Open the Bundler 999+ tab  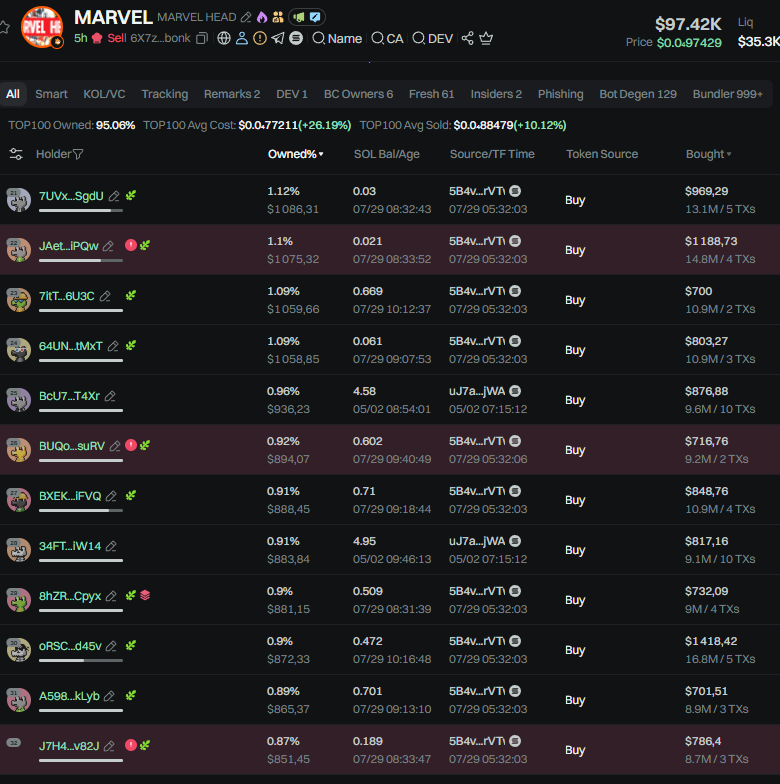click(728, 94)
